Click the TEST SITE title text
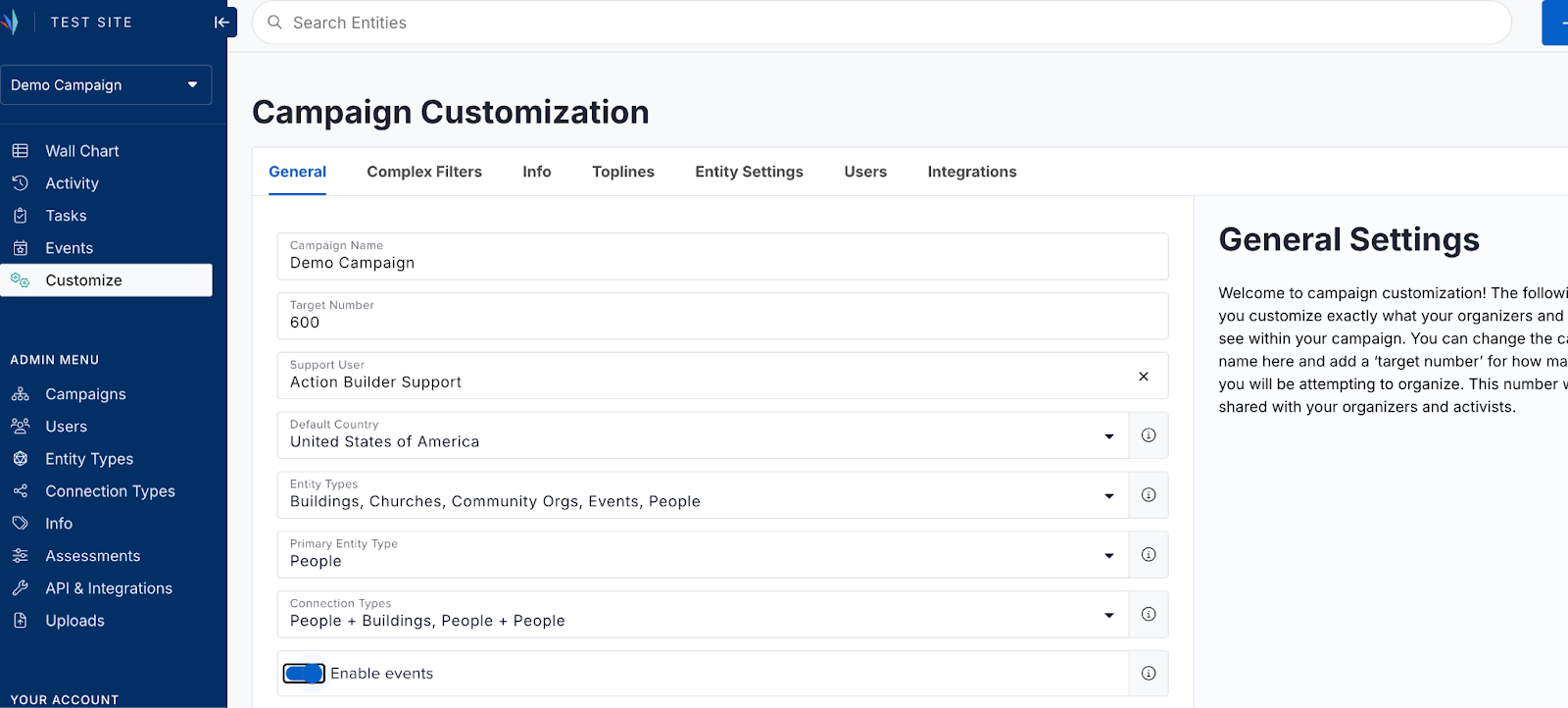 pyautogui.click(x=91, y=22)
